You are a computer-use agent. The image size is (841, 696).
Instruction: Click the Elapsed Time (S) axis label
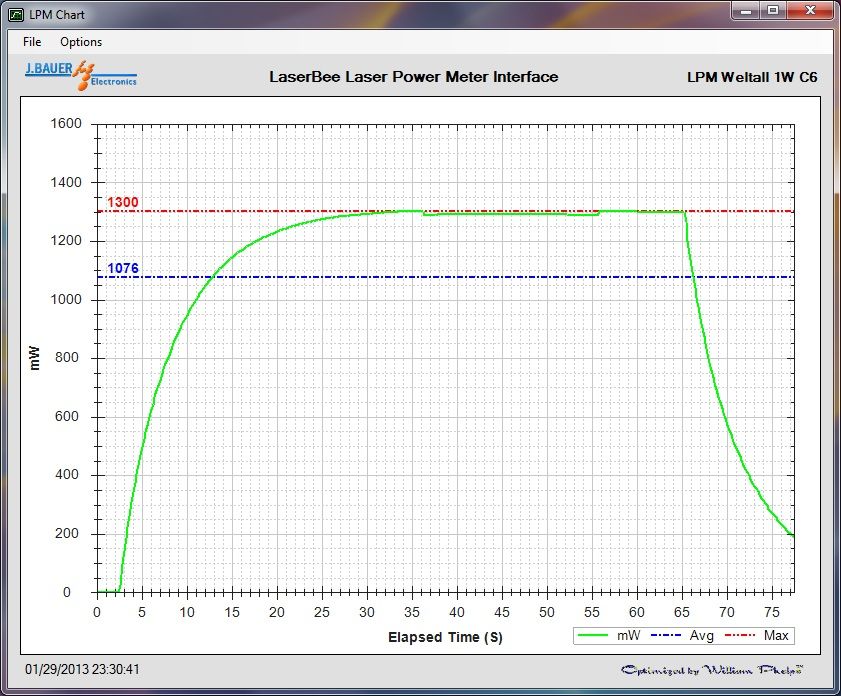445,637
